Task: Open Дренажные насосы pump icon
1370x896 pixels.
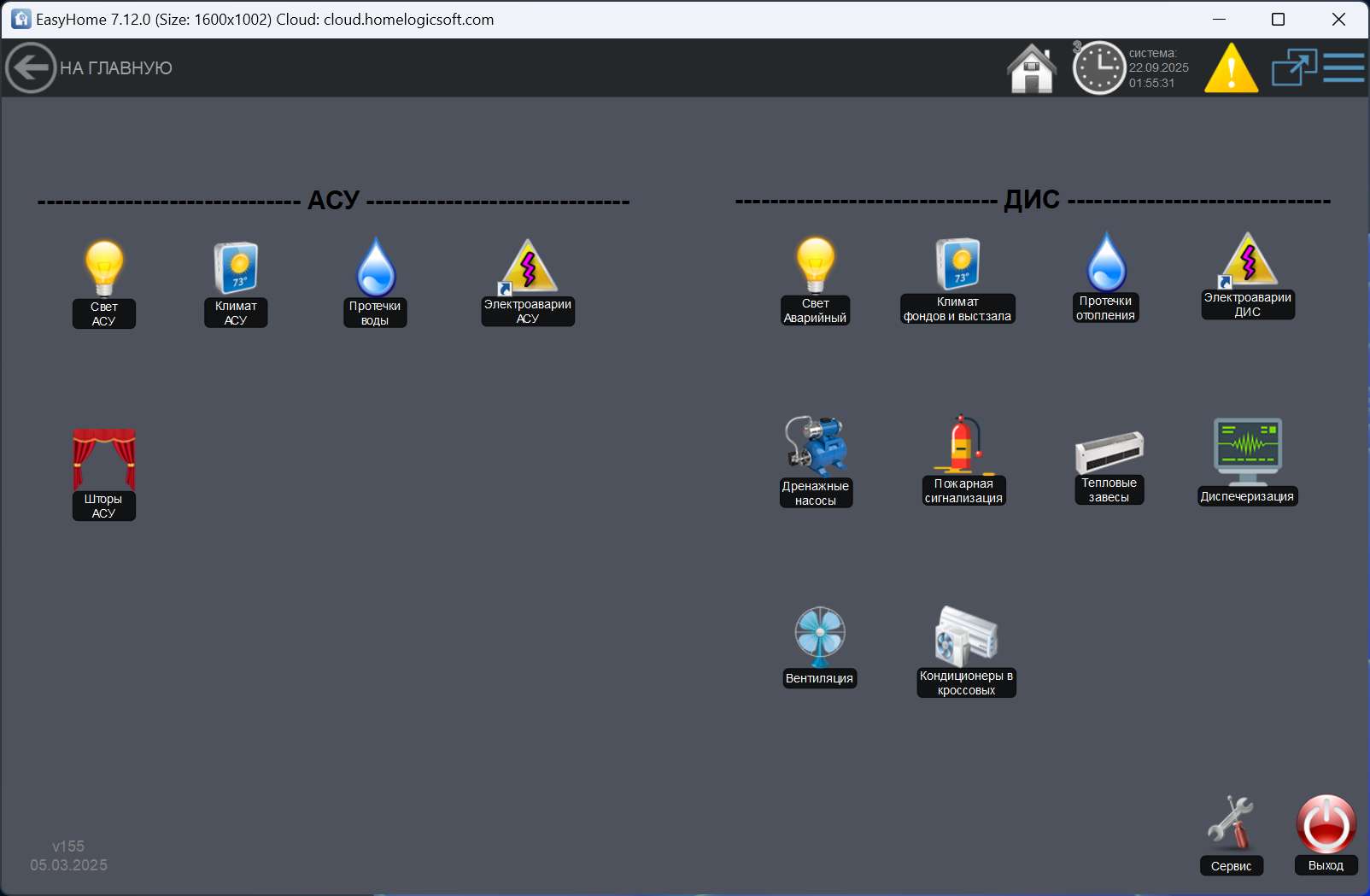Action: [816, 447]
